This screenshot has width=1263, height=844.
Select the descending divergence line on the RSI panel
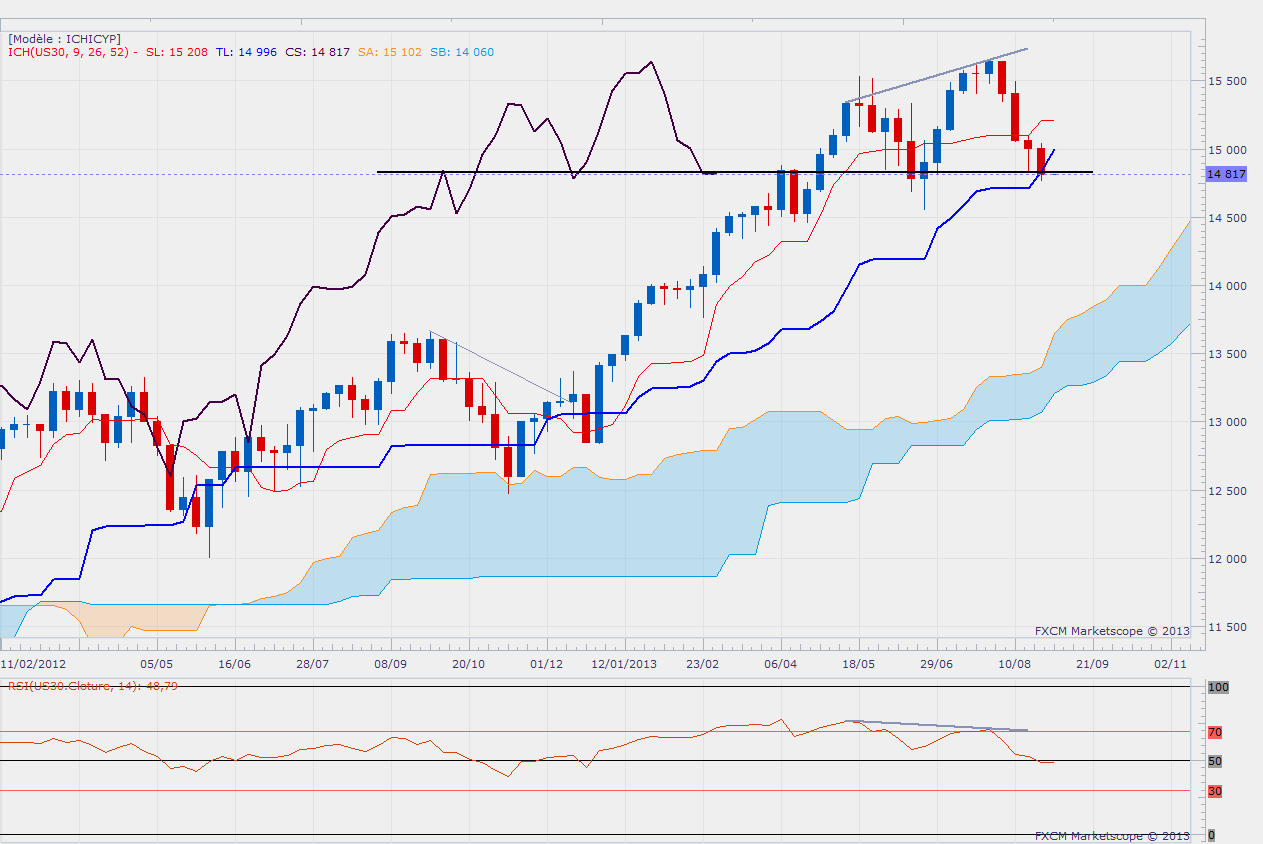click(936, 725)
